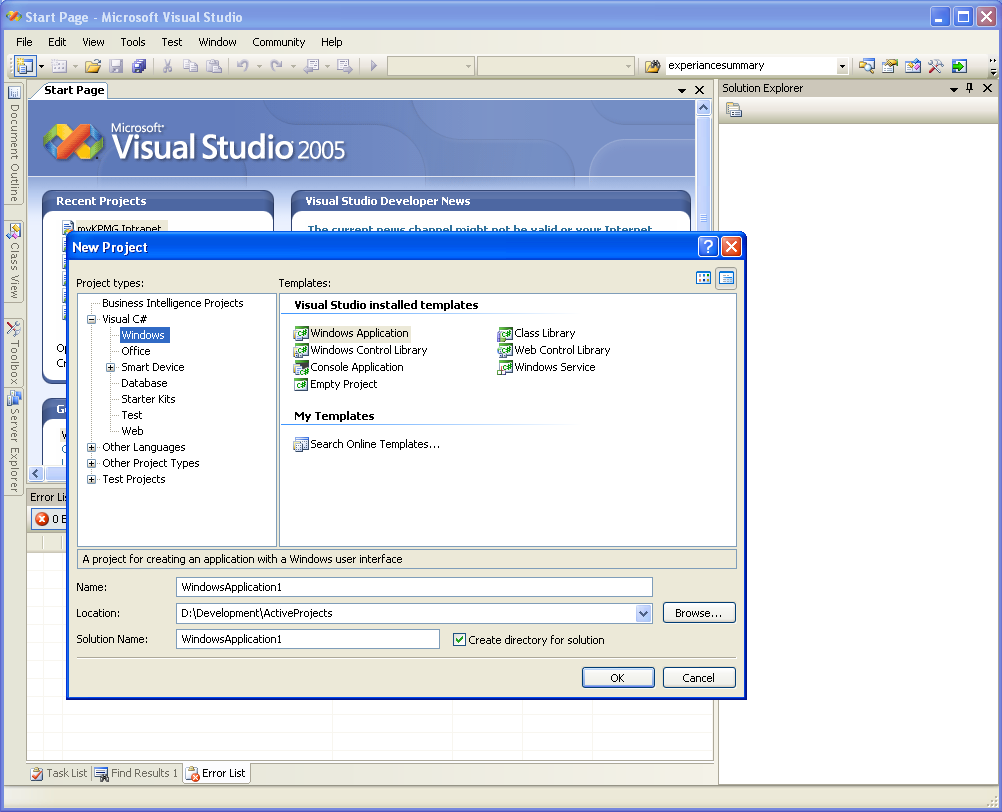This screenshot has width=1002, height=812.
Task: Click the Navigate Backward toolbar icon
Action: tap(311, 66)
